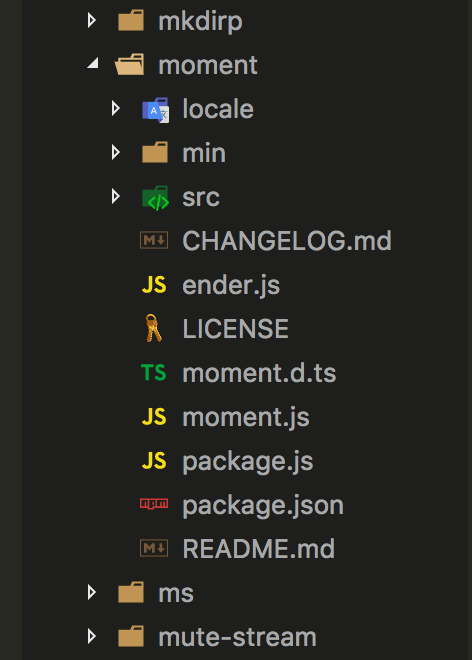Open the moment.d.ts file
The image size is (472, 660).
coord(259,373)
